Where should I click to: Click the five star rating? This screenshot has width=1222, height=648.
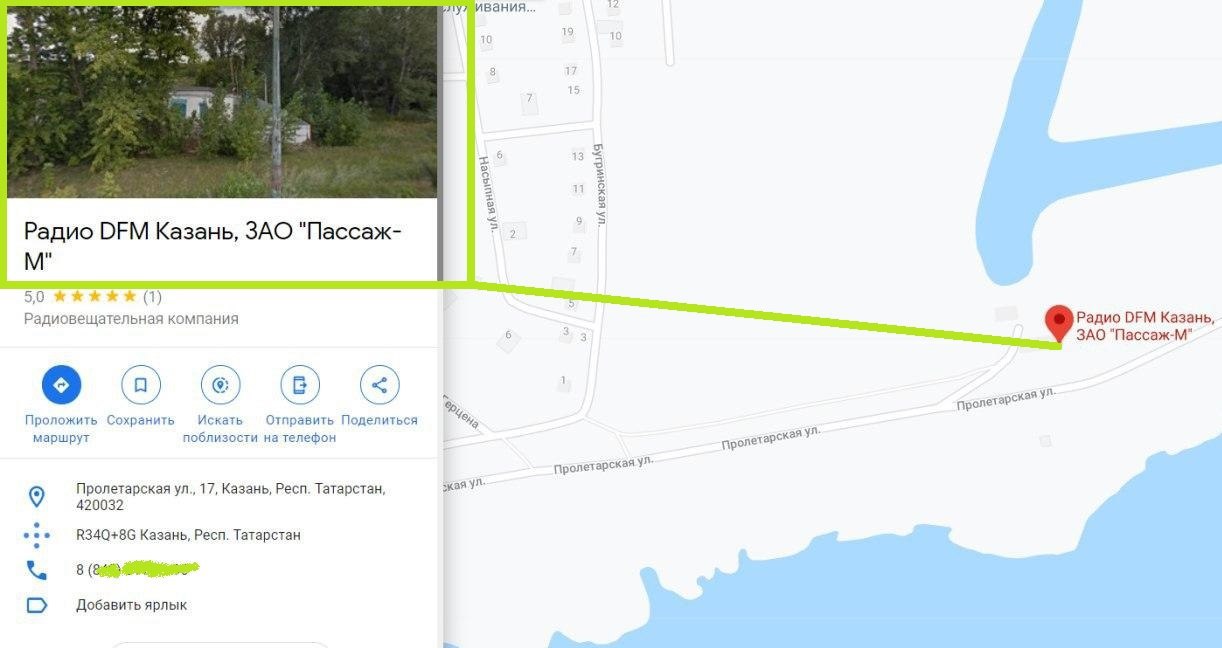(x=94, y=296)
